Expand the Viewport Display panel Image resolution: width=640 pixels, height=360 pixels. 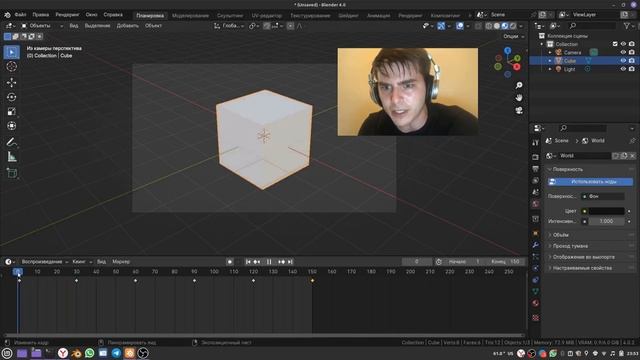pyautogui.click(x=591, y=257)
